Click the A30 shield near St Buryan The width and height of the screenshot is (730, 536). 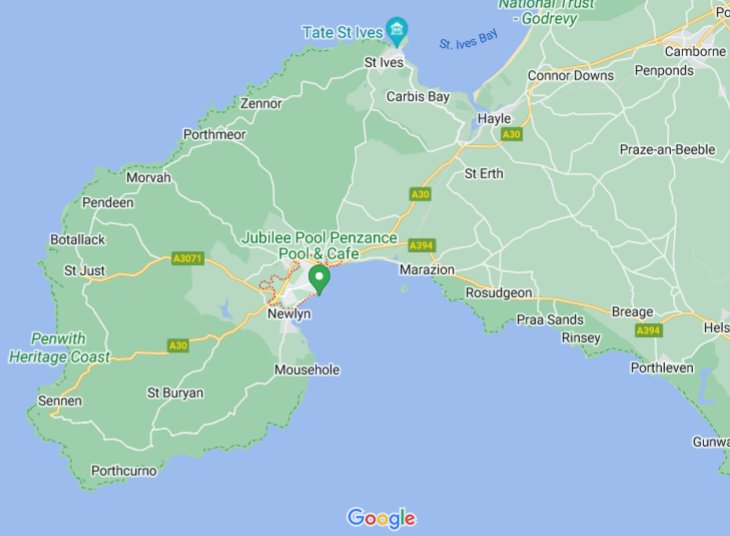click(178, 346)
